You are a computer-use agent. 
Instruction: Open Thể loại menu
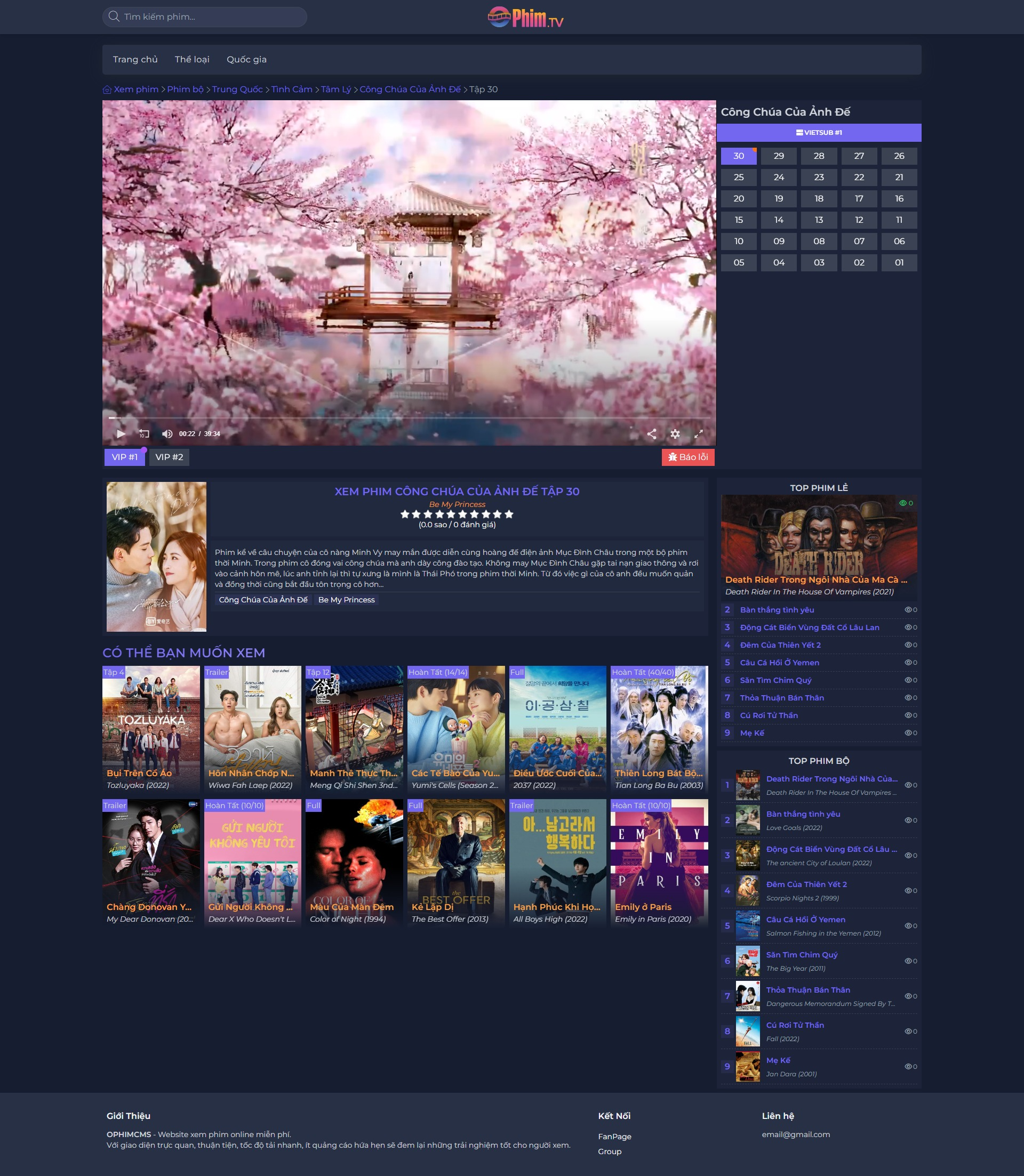pyautogui.click(x=192, y=59)
